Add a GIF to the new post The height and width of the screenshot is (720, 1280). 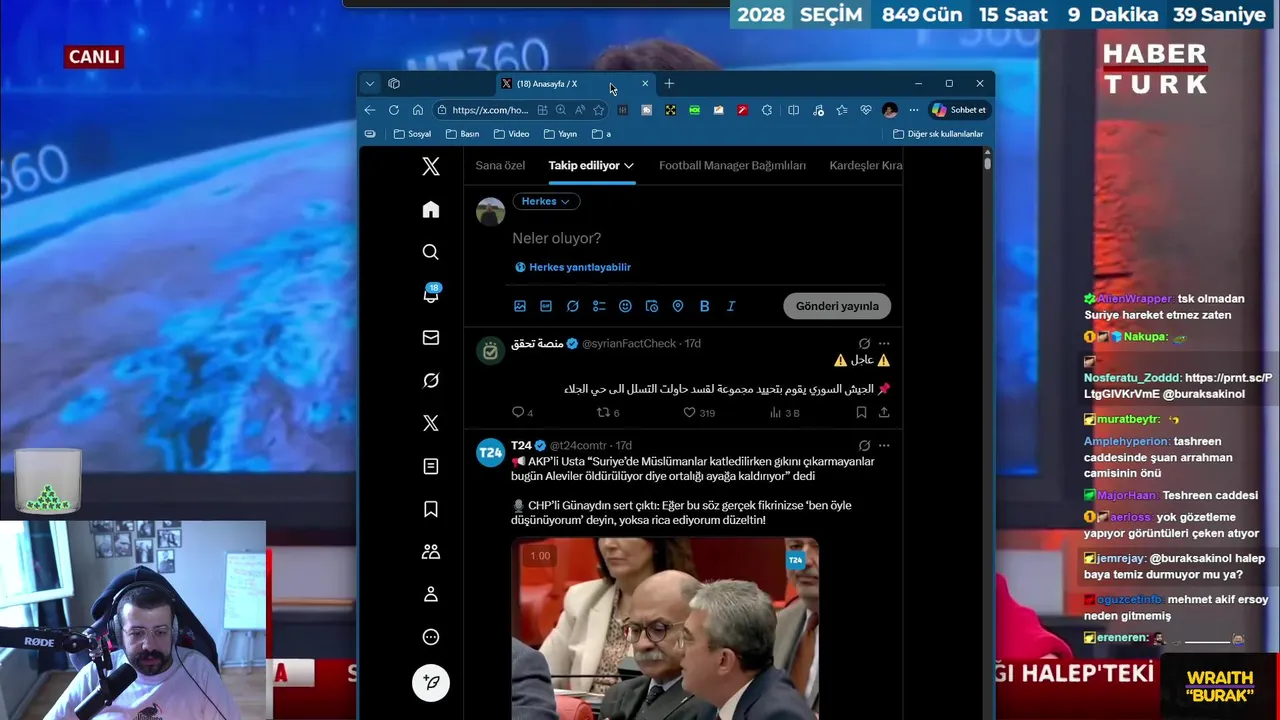click(546, 306)
